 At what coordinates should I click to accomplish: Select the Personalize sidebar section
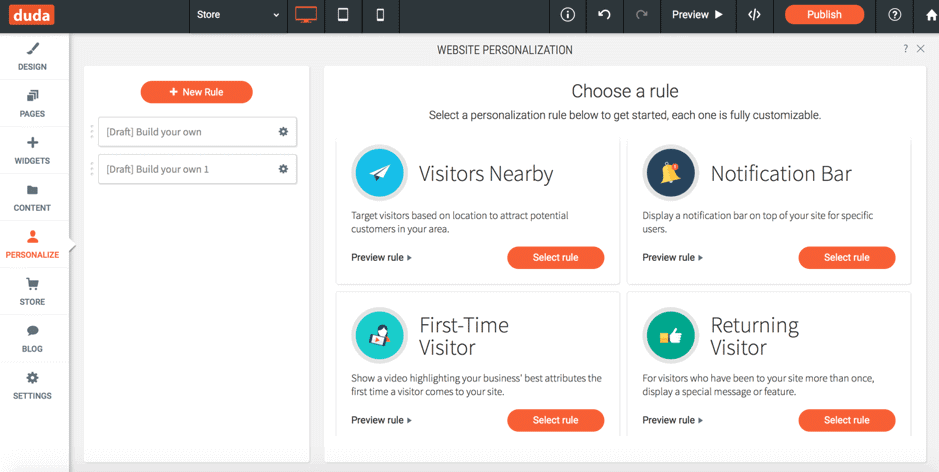pyautogui.click(x=32, y=244)
